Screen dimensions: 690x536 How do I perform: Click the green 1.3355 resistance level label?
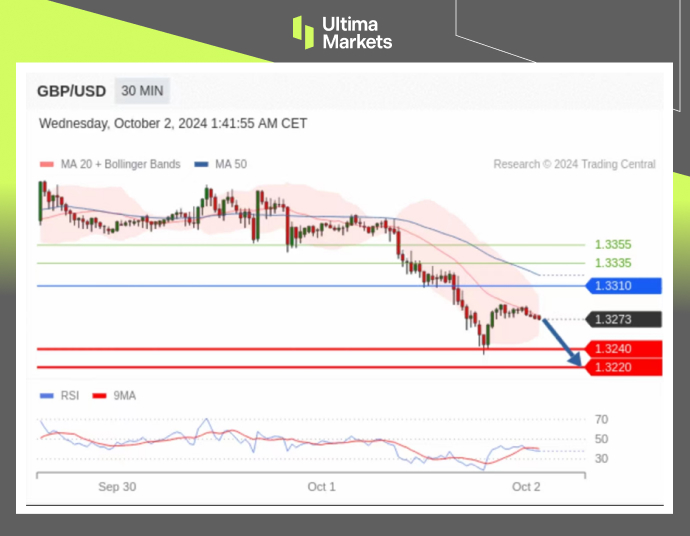click(x=612, y=244)
